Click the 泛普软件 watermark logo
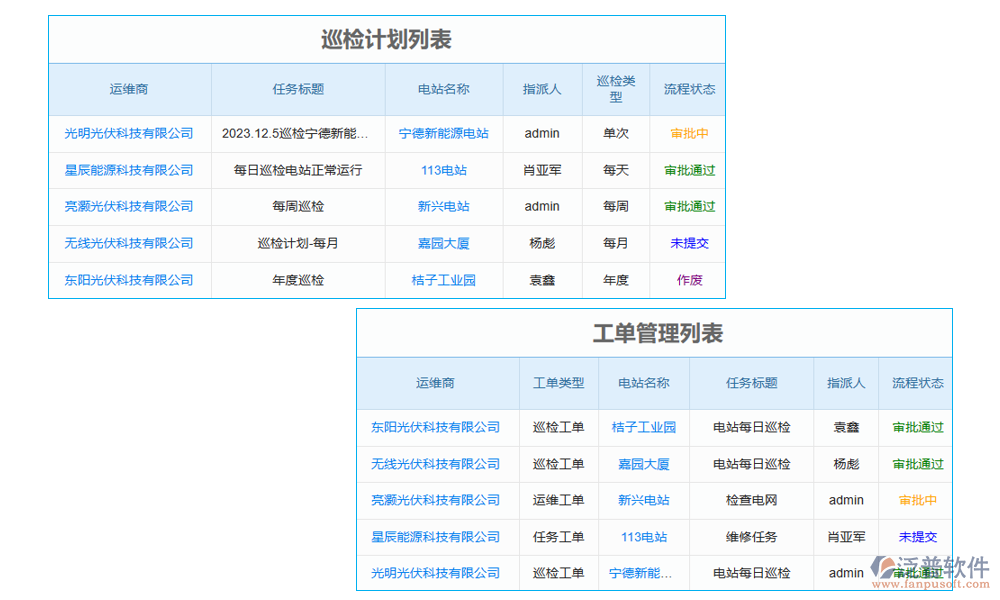Viewport: 1000px width, 600px height. pyautogui.click(x=930, y=568)
